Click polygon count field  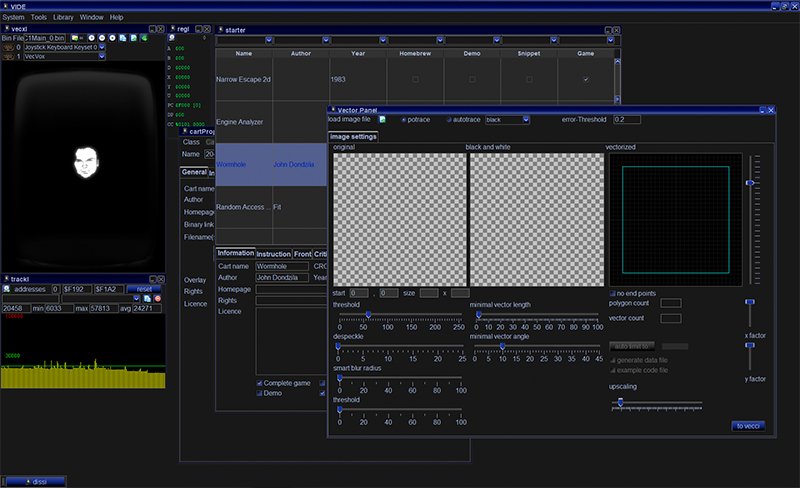point(670,303)
